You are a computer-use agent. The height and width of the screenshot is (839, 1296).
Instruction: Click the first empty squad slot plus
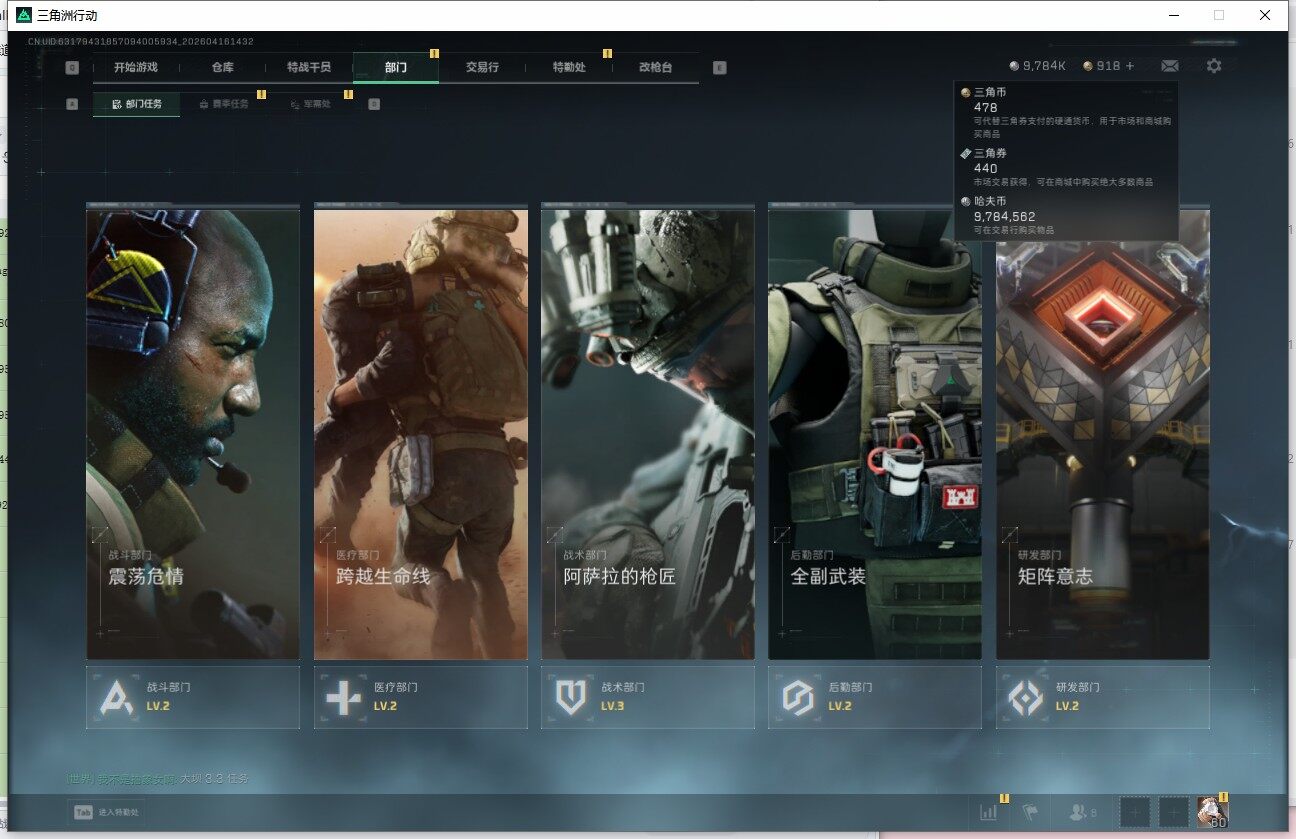click(1135, 812)
